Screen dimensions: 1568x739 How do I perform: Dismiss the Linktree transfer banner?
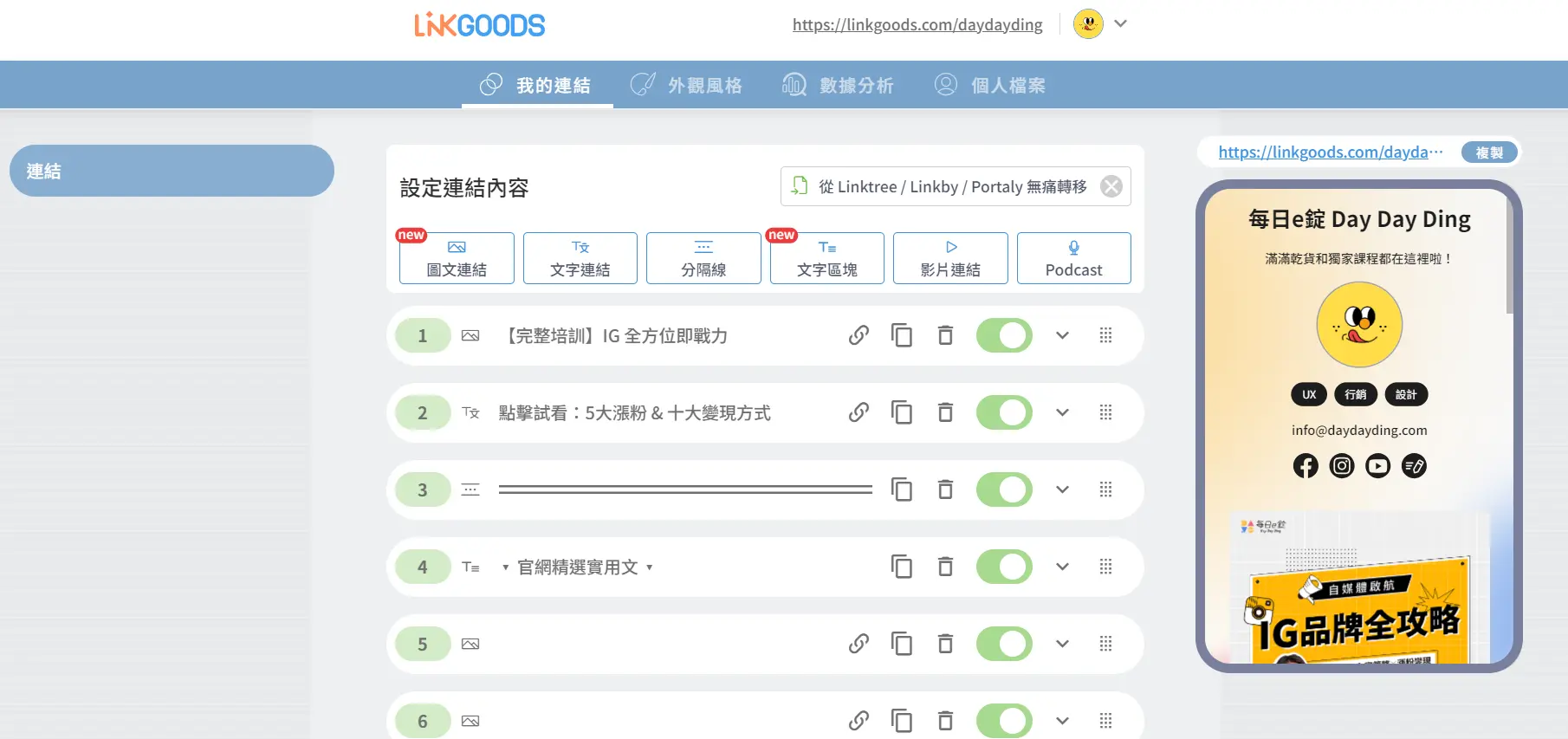tap(1111, 186)
